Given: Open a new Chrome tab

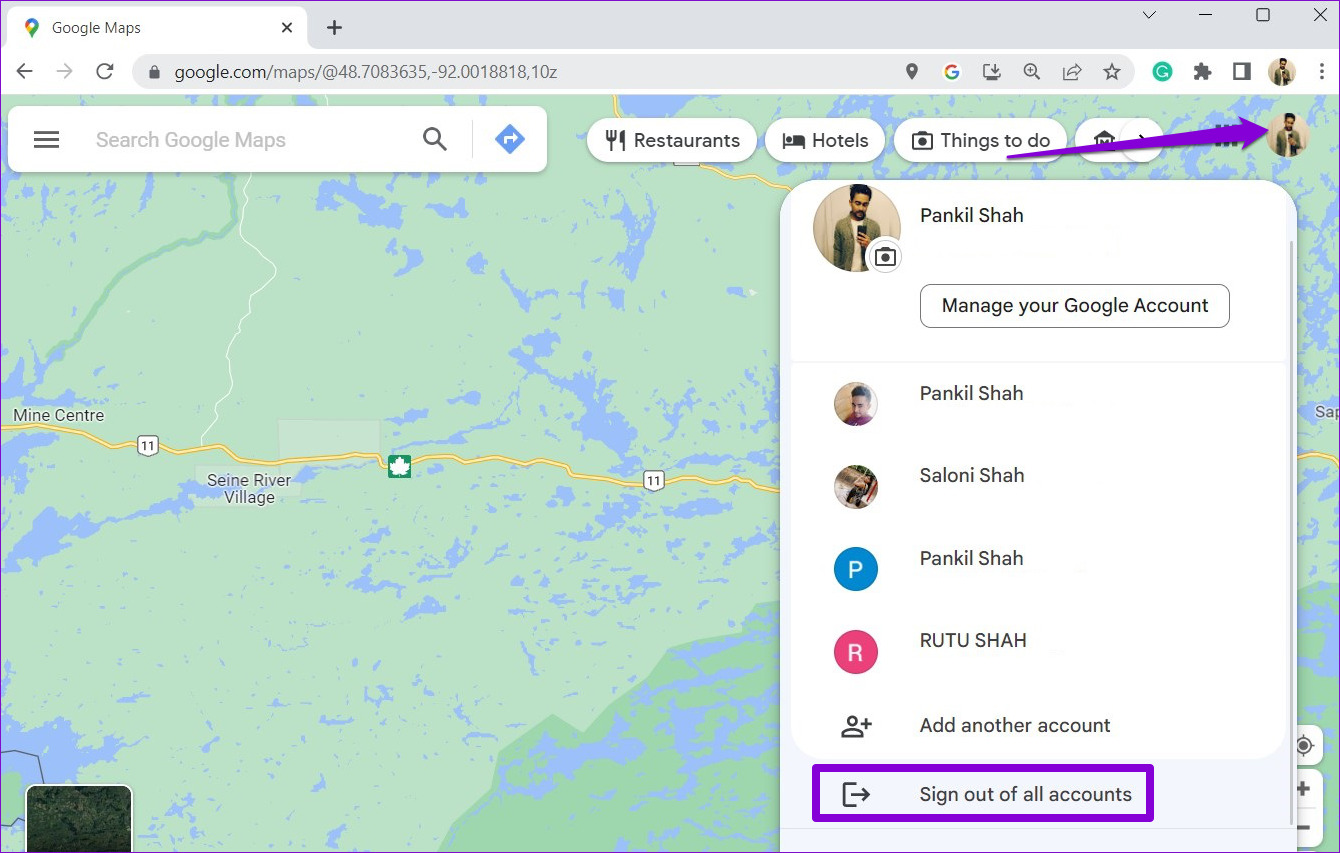Looking at the screenshot, I should [334, 28].
